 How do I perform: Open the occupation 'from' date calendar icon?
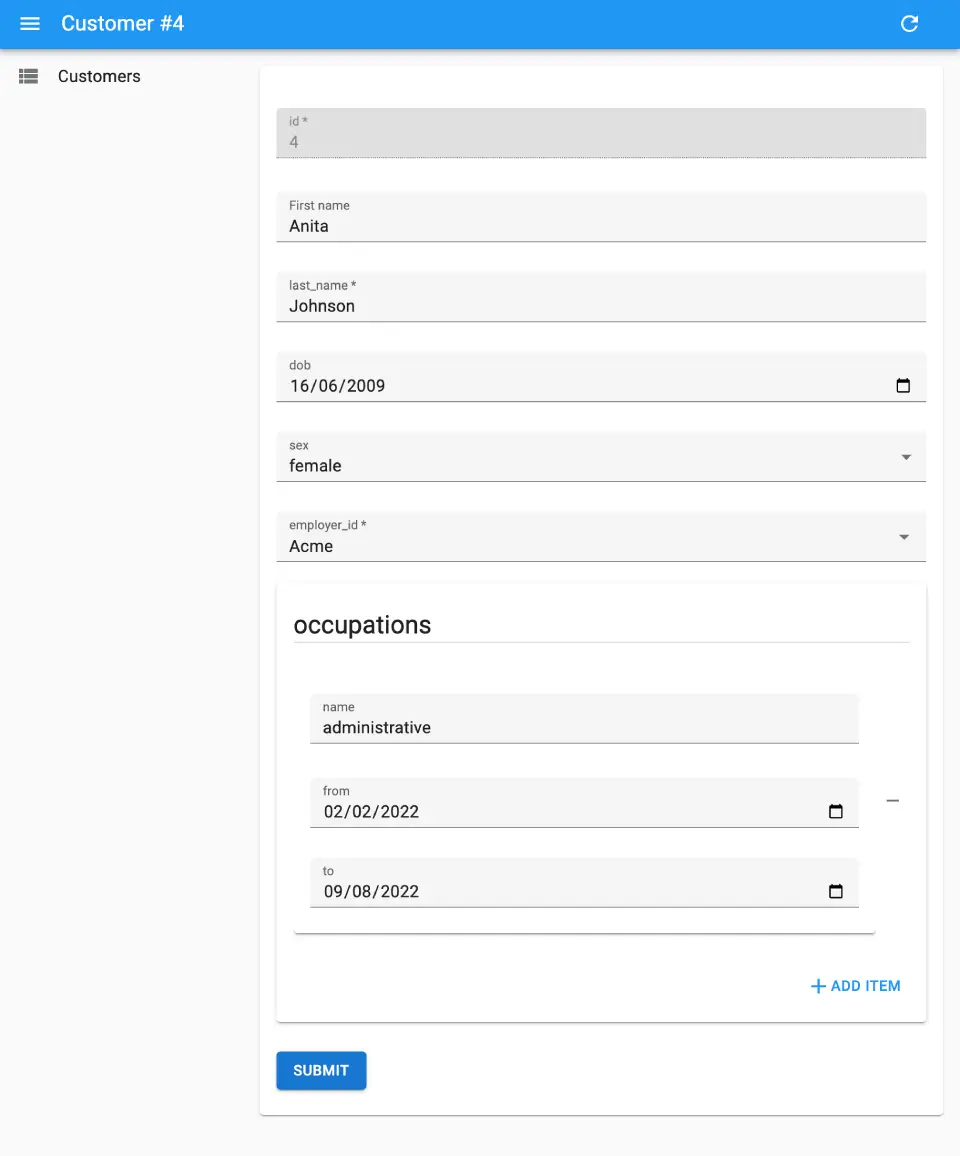(836, 812)
